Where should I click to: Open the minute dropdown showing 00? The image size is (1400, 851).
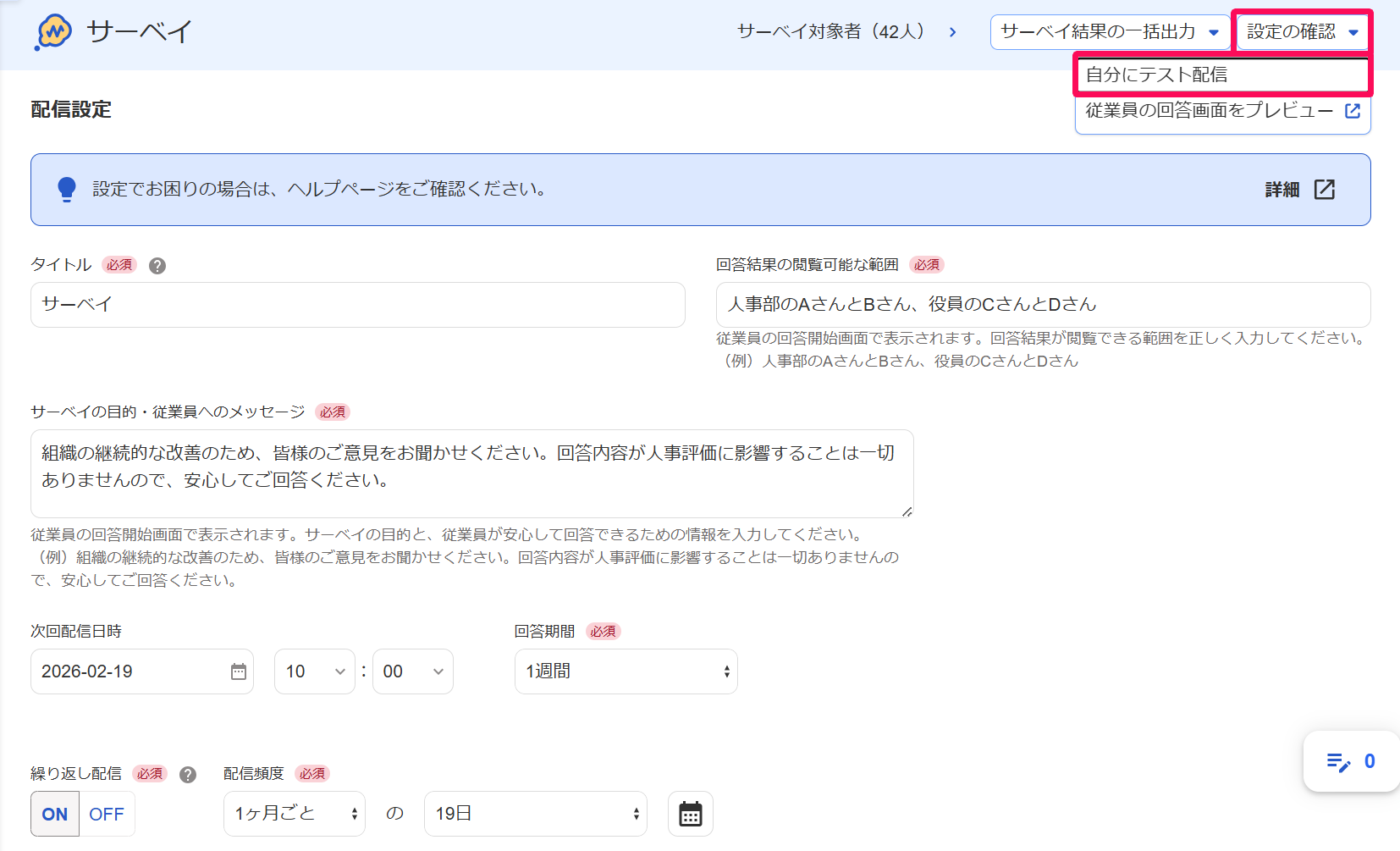pos(413,671)
